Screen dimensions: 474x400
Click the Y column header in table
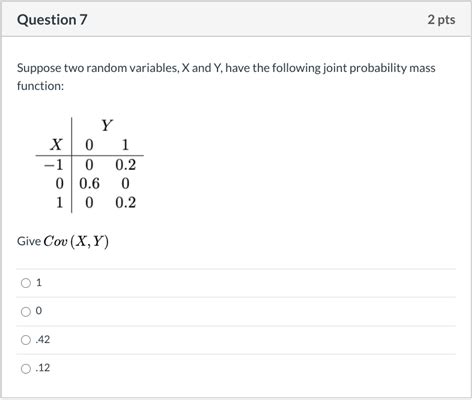click(107, 126)
